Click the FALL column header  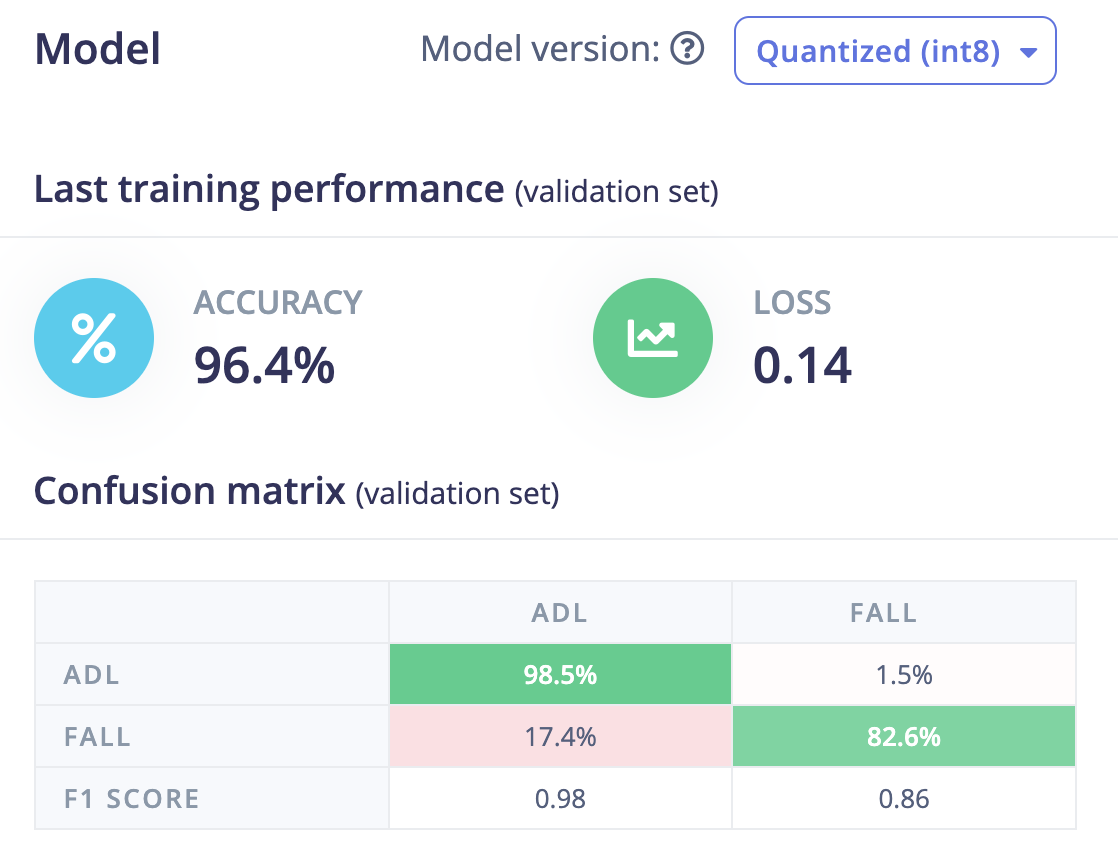pos(883,612)
